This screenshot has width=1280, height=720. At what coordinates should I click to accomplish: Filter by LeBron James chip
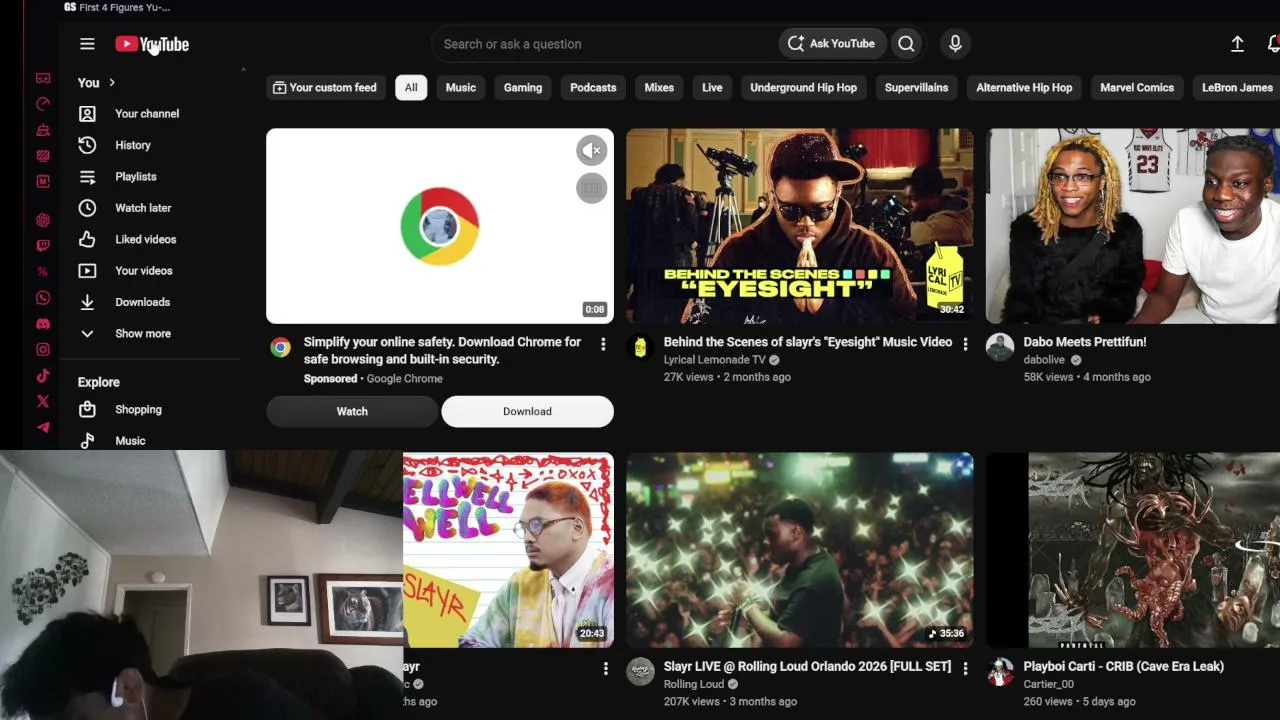1237,88
